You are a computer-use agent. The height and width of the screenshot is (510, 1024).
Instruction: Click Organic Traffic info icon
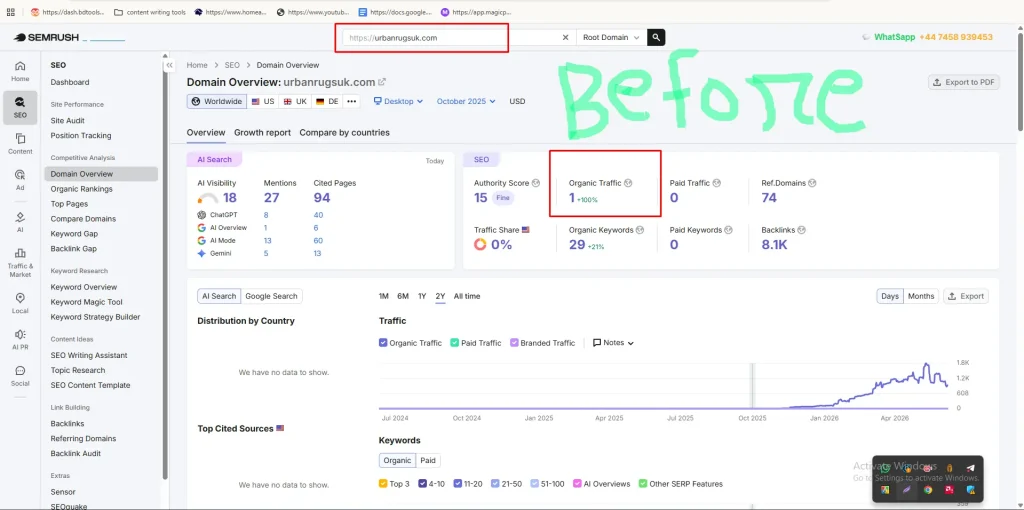[628, 183]
